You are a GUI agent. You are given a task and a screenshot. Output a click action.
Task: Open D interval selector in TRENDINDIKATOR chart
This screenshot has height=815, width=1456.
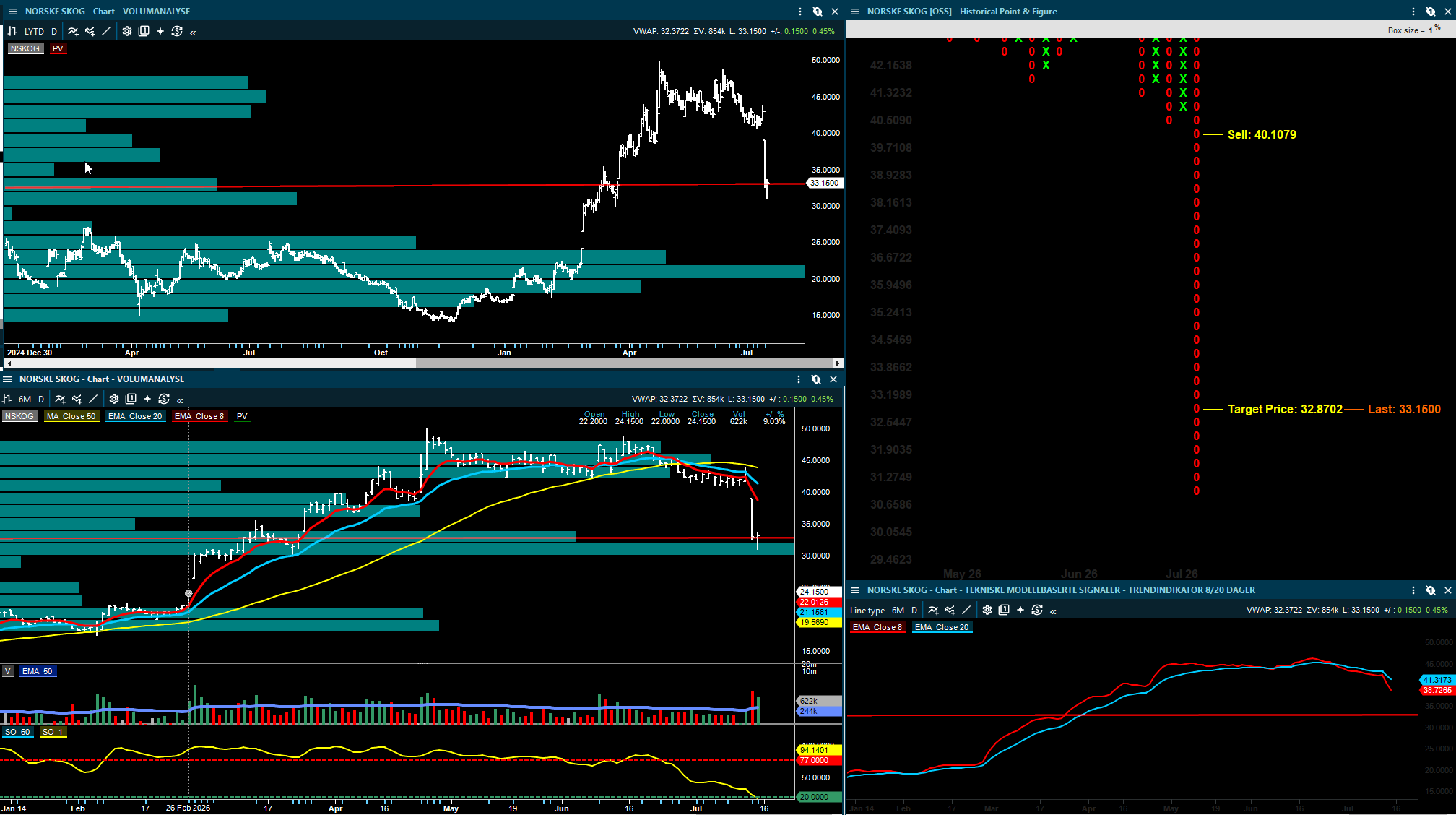(x=914, y=611)
